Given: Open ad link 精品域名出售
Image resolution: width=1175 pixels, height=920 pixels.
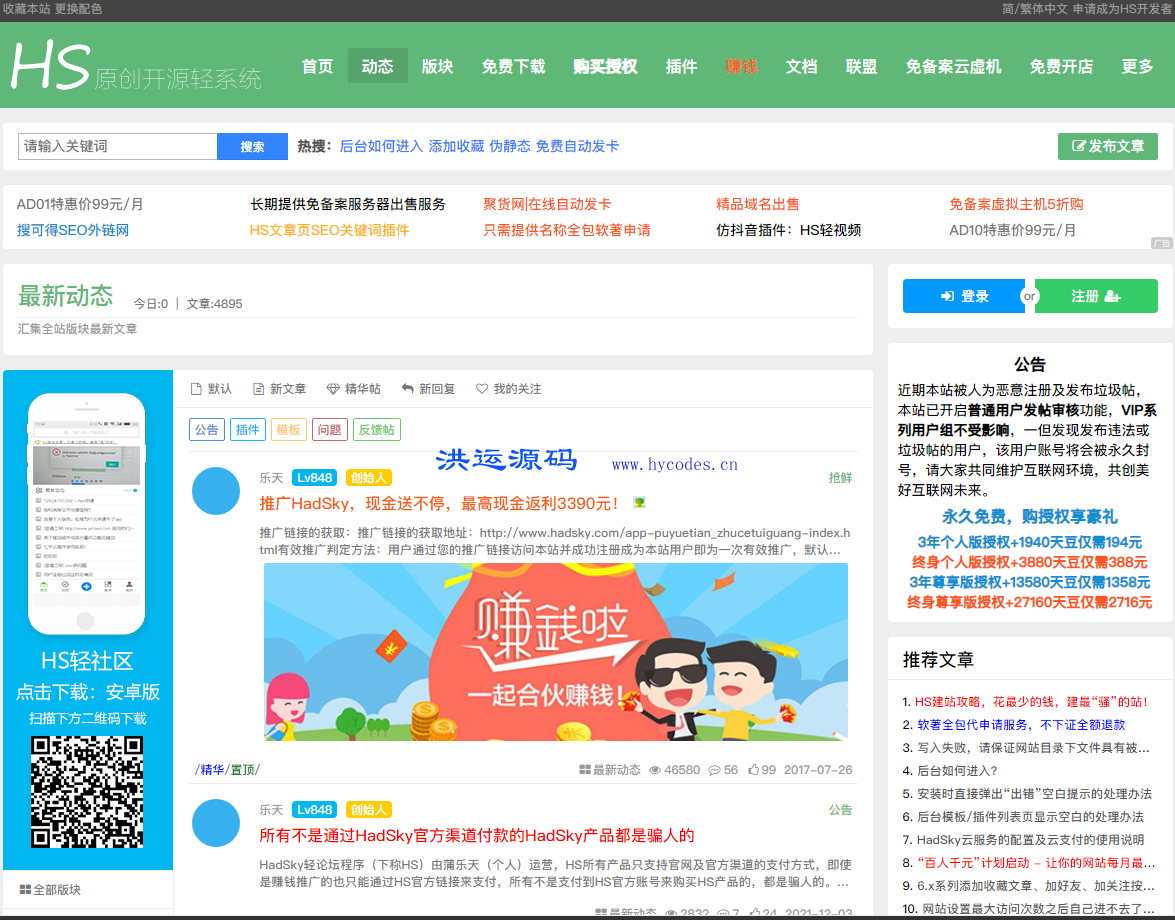Looking at the screenshot, I should [758, 204].
